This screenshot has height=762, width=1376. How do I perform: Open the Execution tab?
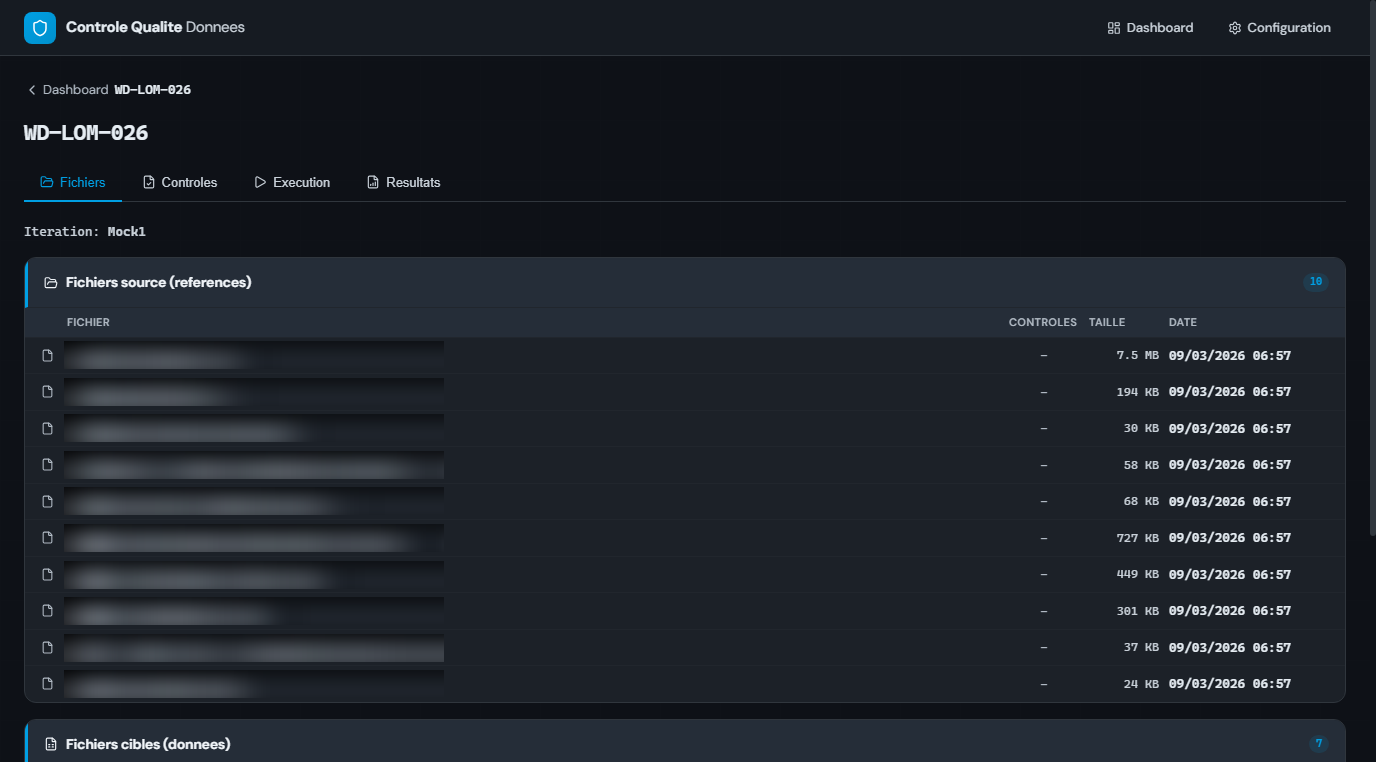click(292, 183)
